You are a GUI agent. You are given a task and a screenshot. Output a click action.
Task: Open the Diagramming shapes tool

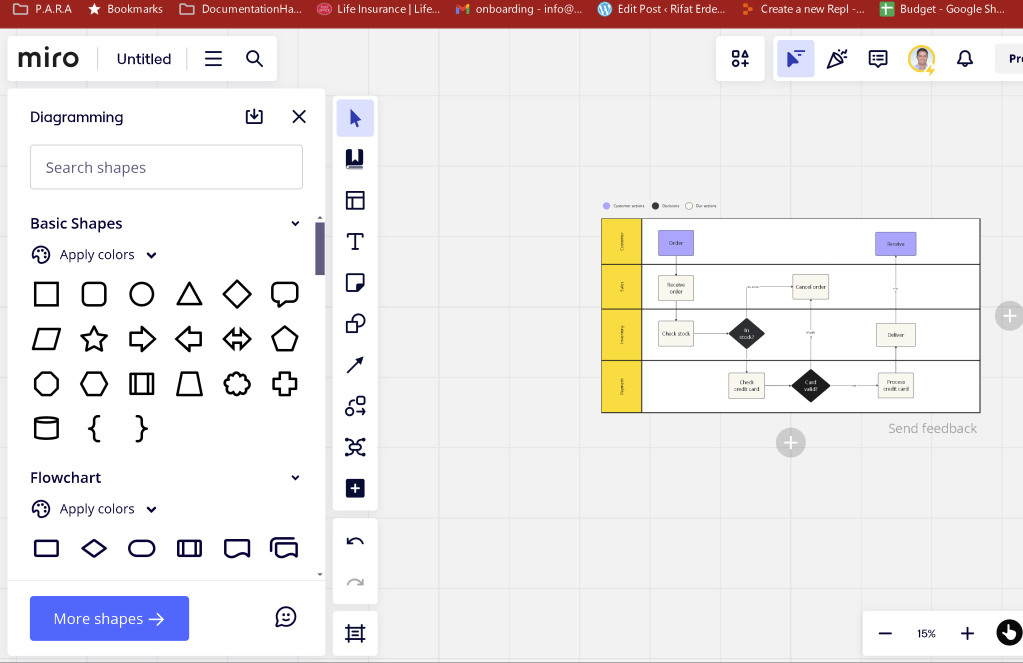coord(355,406)
